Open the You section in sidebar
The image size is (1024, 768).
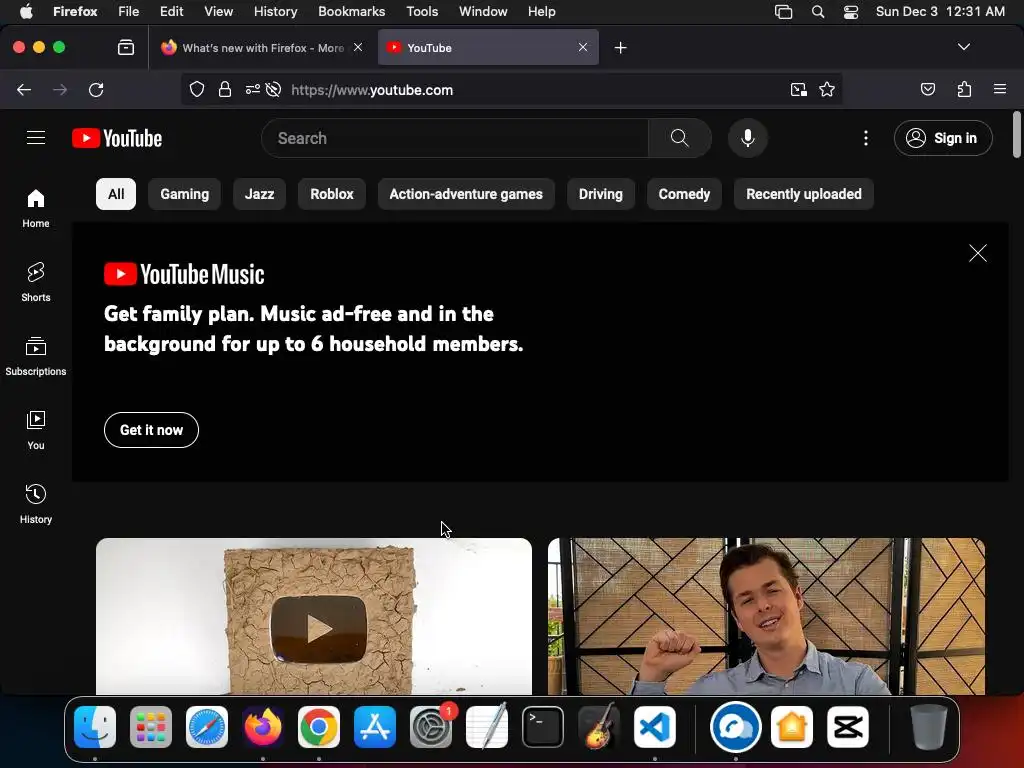(x=36, y=430)
